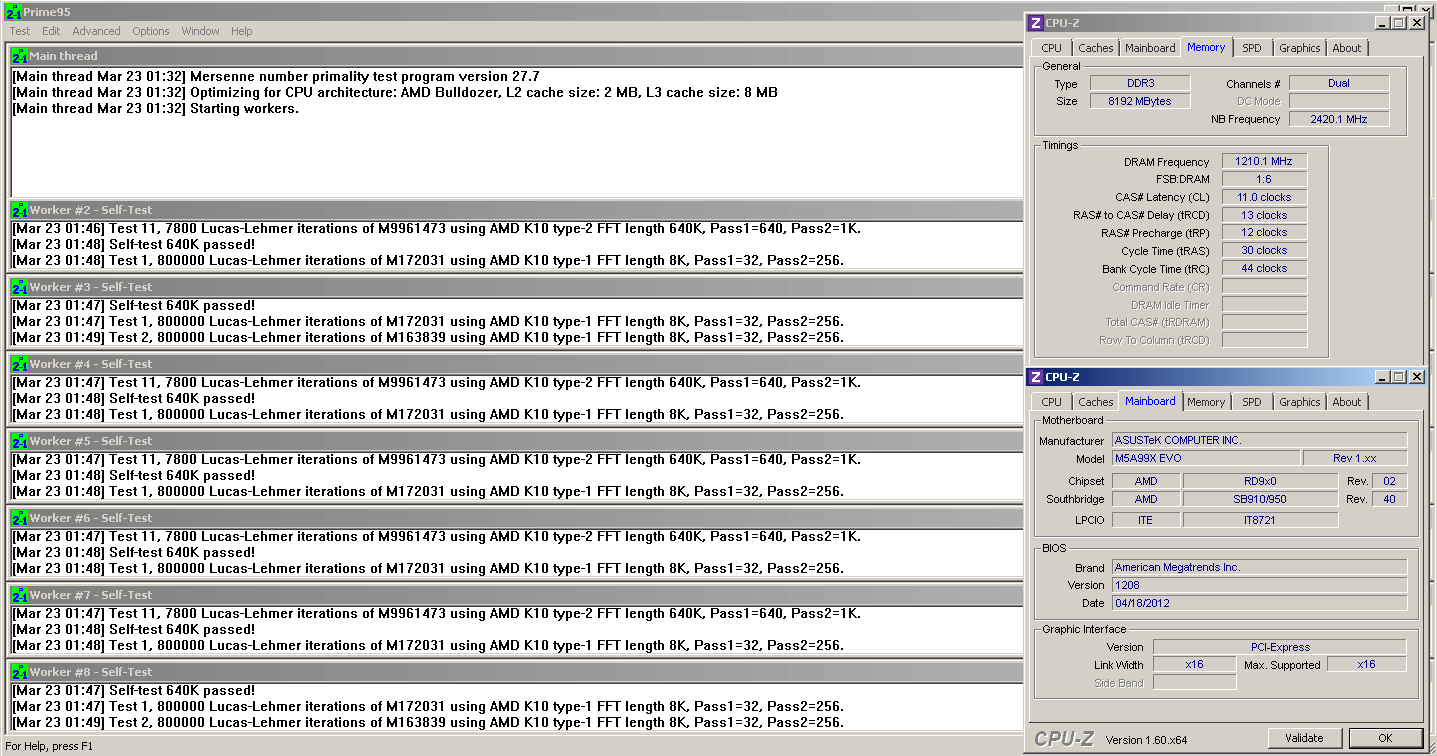Open the About tab in the Mainboard CPU-Z window
Screen dimensions: 1437x756
pos(1346,402)
